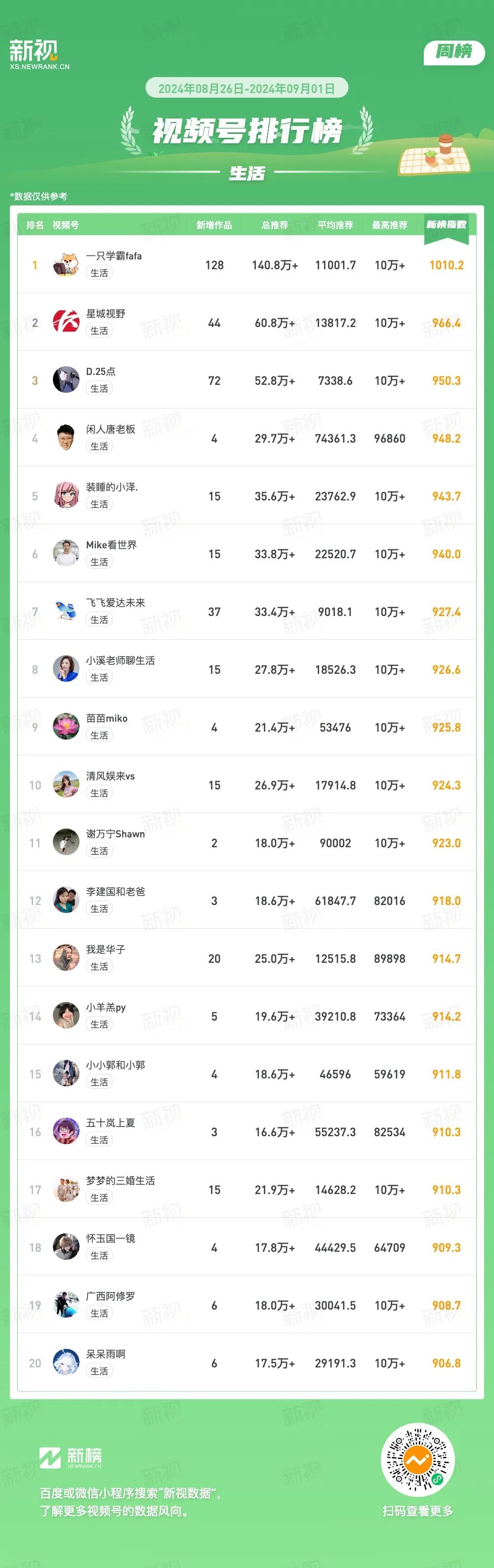Click the 新榜指数 column header
The height and width of the screenshot is (1568, 494).
(446, 225)
